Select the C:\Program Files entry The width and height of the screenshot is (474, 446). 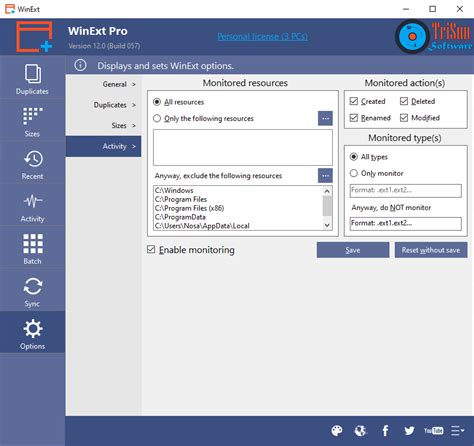181,199
